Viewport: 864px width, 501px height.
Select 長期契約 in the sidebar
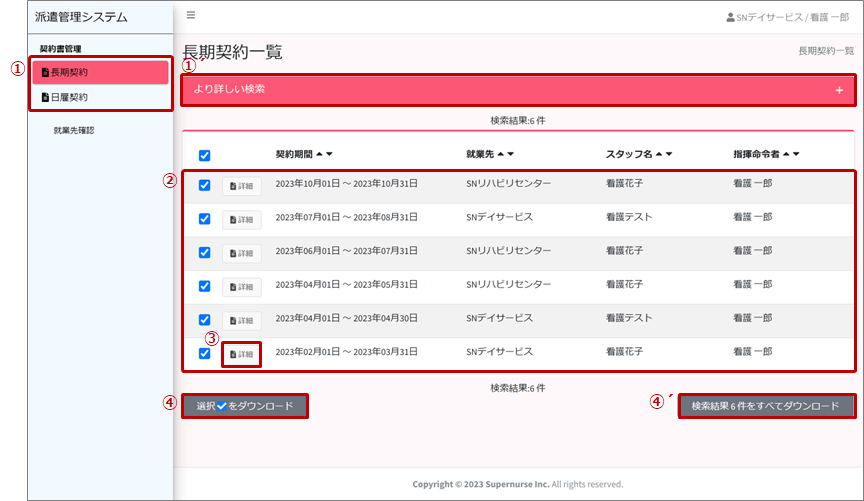point(100,72)
